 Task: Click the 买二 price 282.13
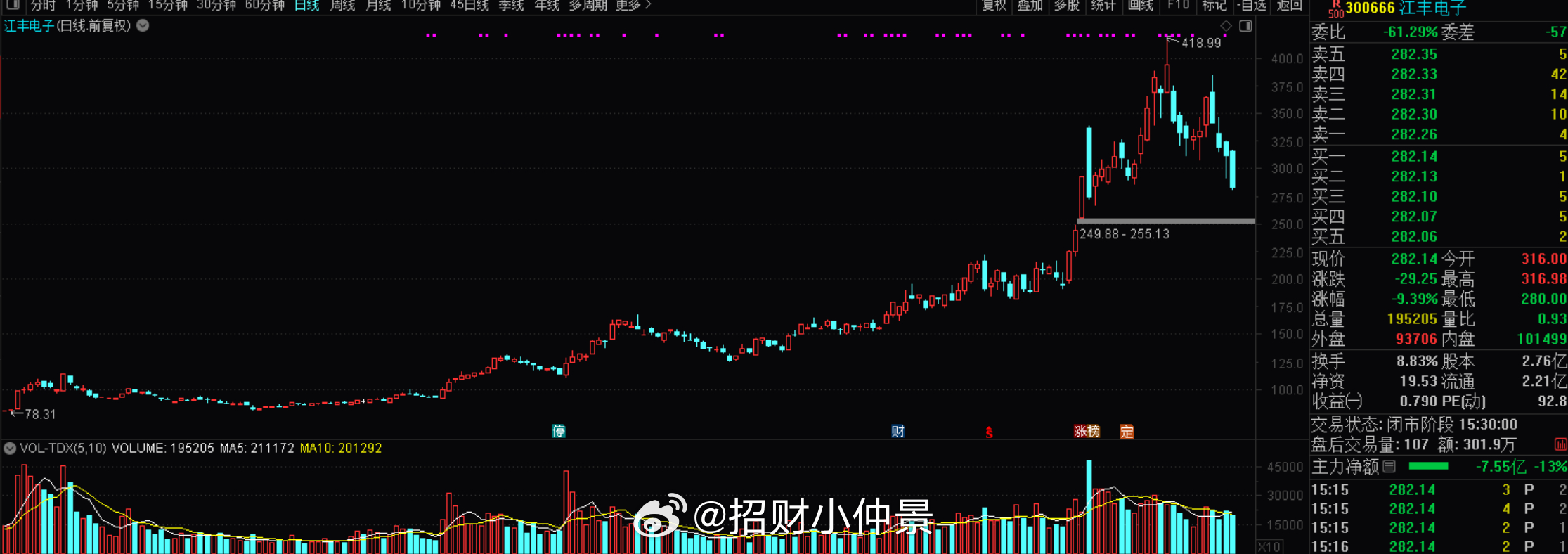click(x=1414, y=176)
